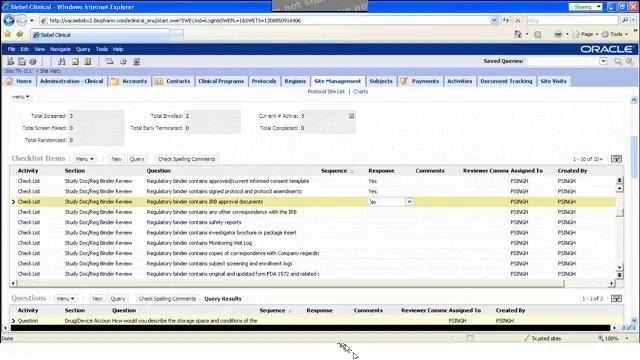640x360 pixels.
Task: Click the window-shaped icon in Siebel toolbar
Action: pos(109,61)
